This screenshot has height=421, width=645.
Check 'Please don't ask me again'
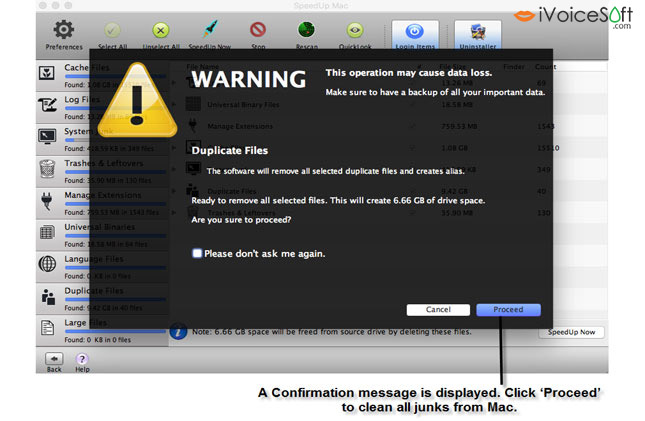tap(197, 254)
